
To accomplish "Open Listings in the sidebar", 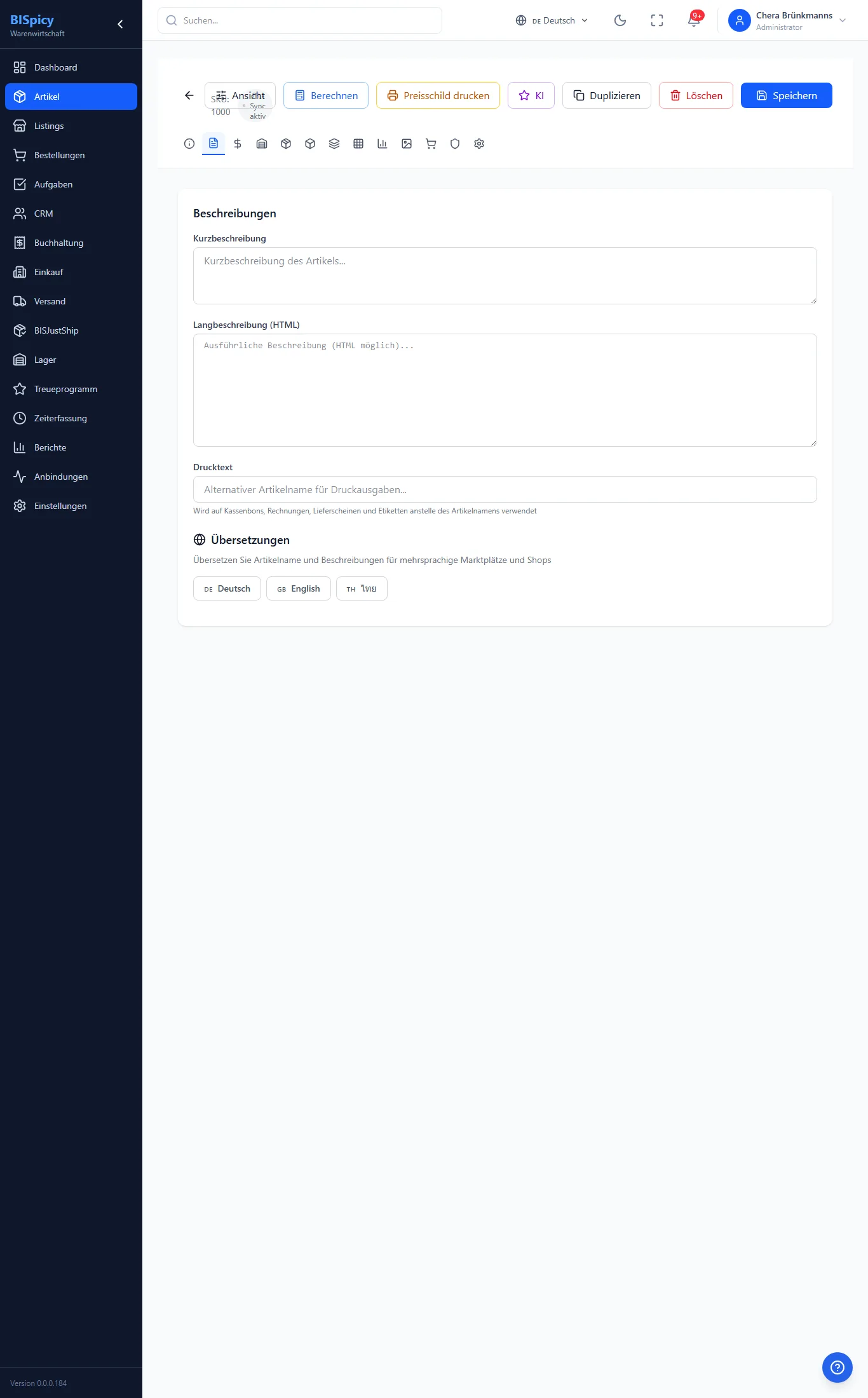I will pyautogui.click(x=71, y=126).
